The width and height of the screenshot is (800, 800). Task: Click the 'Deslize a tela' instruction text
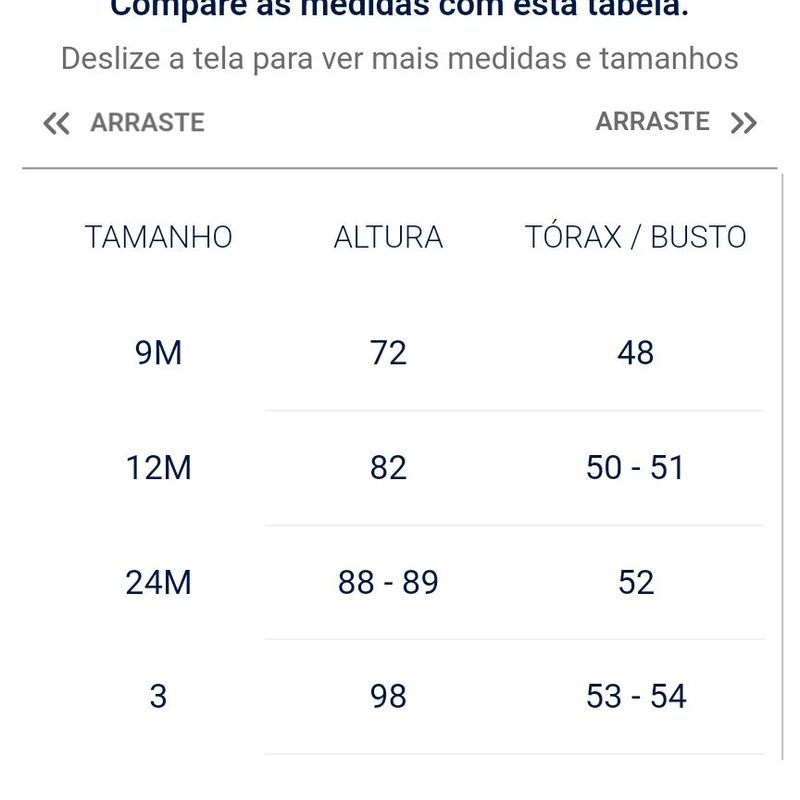tap(399, 58)
